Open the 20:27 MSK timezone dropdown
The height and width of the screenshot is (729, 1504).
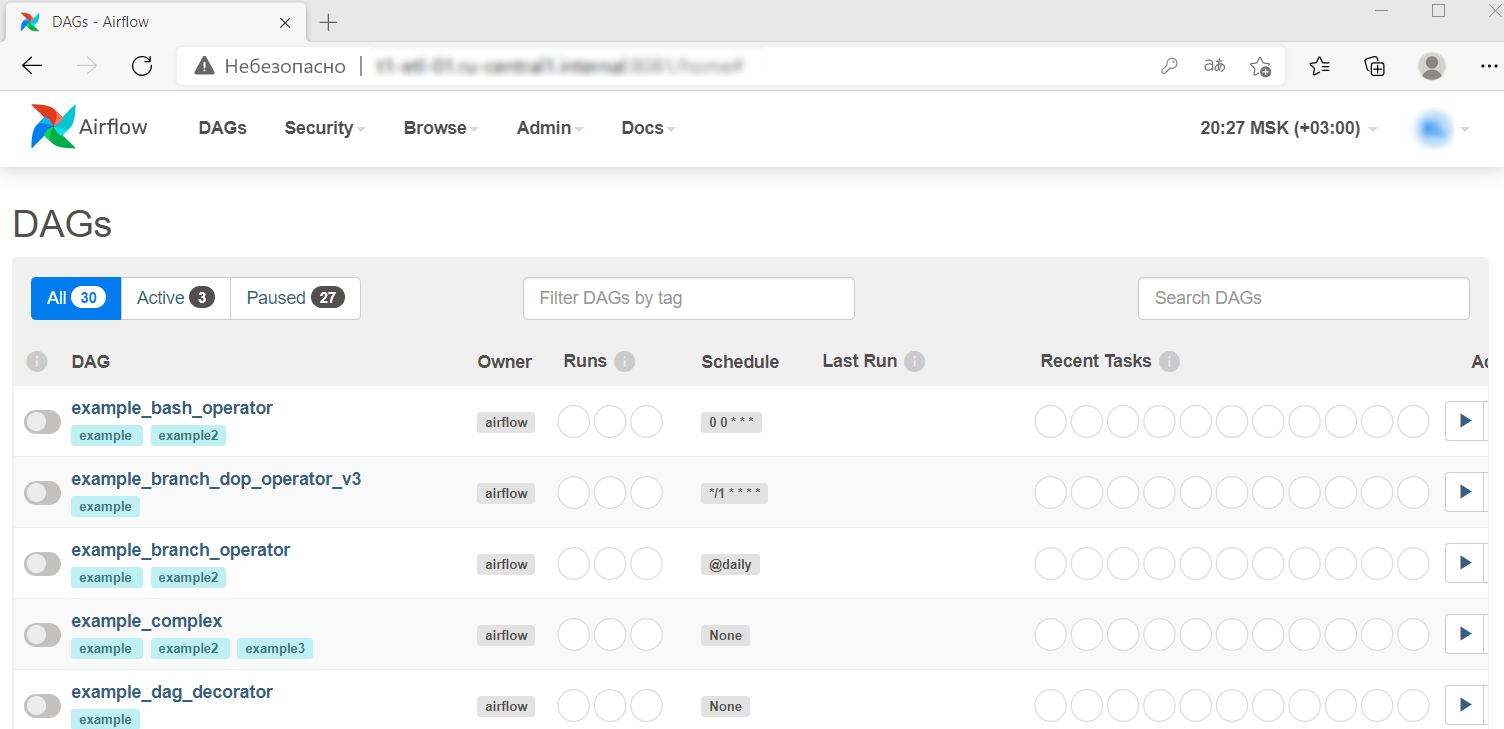point(1288,128)
